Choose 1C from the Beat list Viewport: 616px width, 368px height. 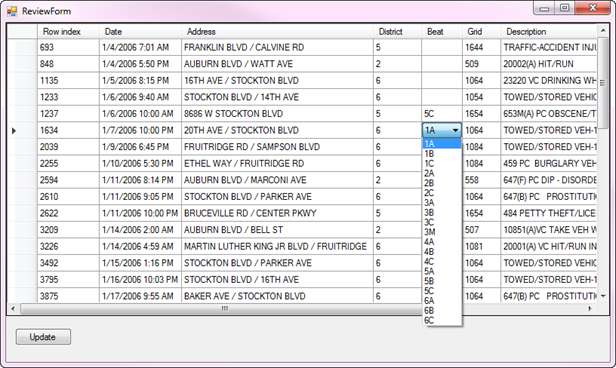coord(442,163)
